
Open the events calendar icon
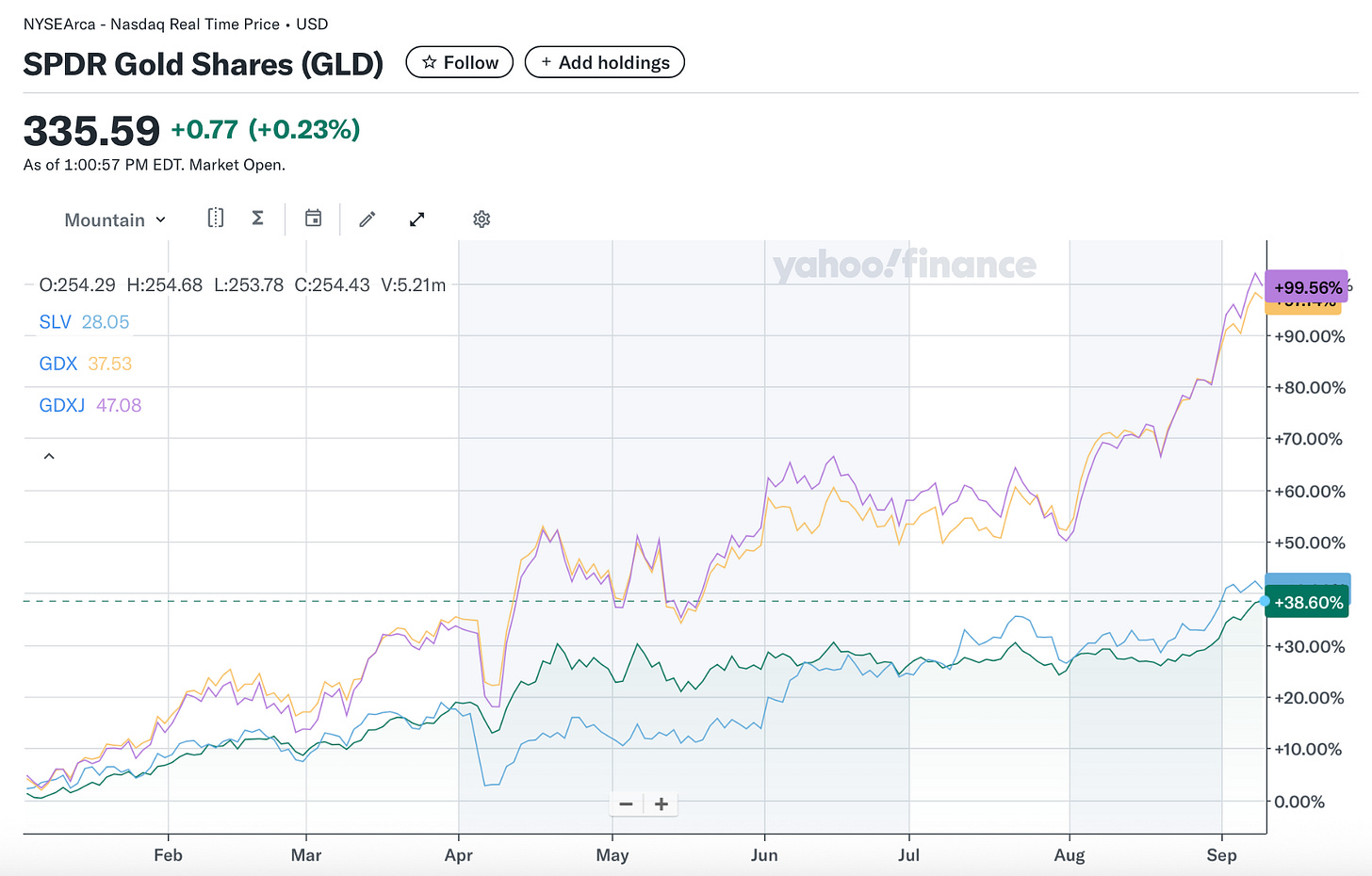click(313, 219)
